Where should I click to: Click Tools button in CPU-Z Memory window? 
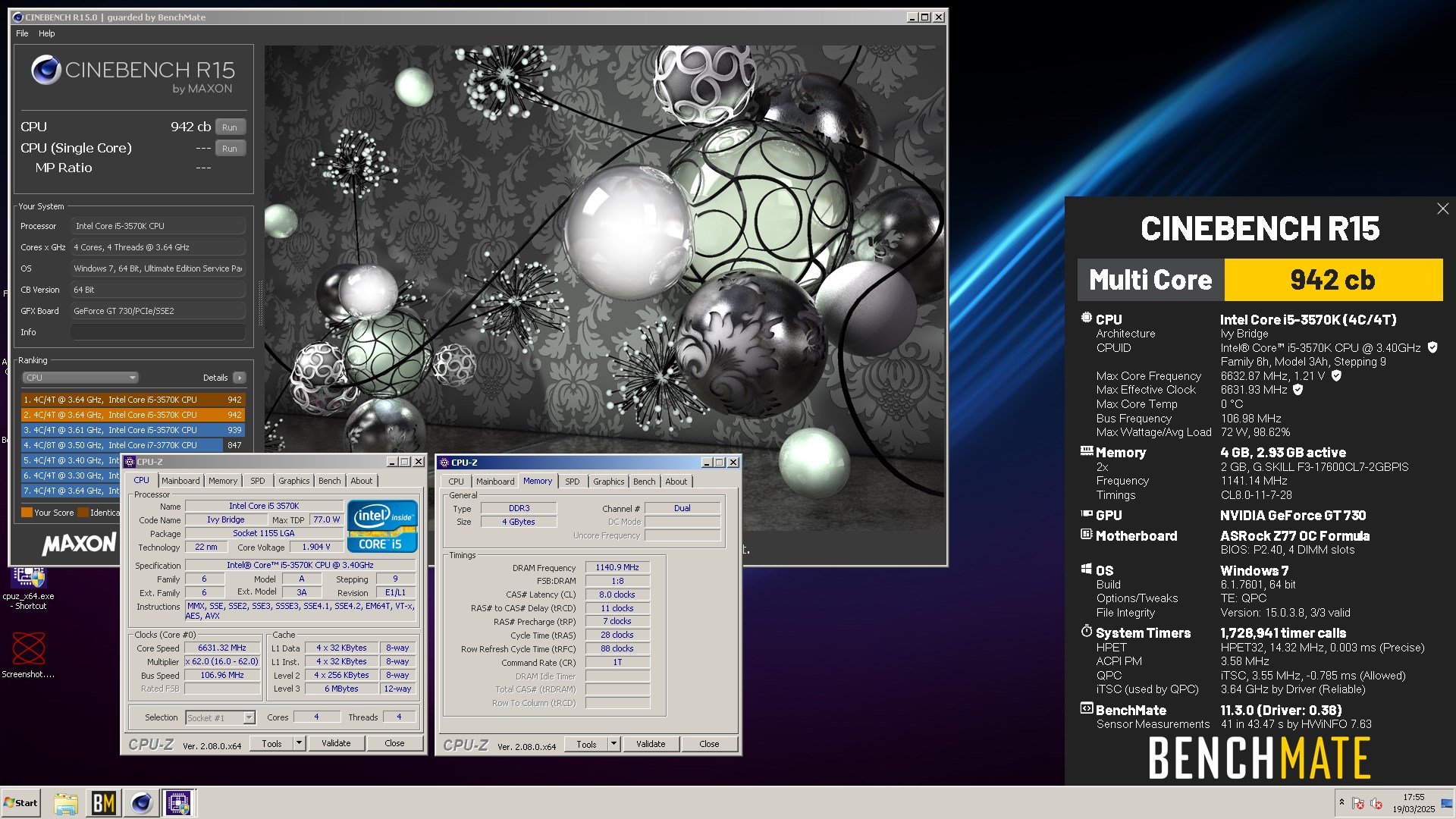point(586,745)
